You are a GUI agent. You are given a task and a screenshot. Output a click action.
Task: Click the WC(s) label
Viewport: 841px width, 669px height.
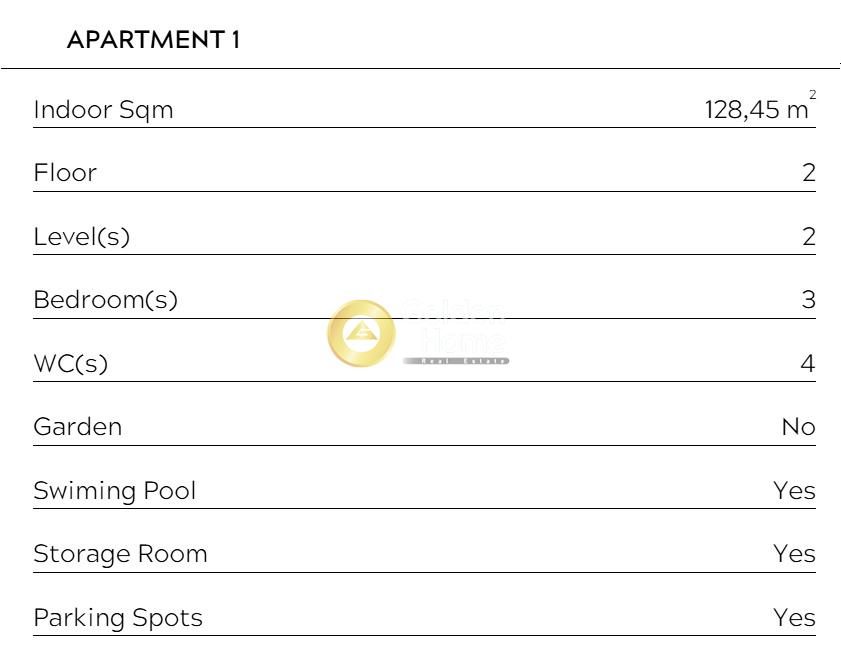(x=70, y=364)
